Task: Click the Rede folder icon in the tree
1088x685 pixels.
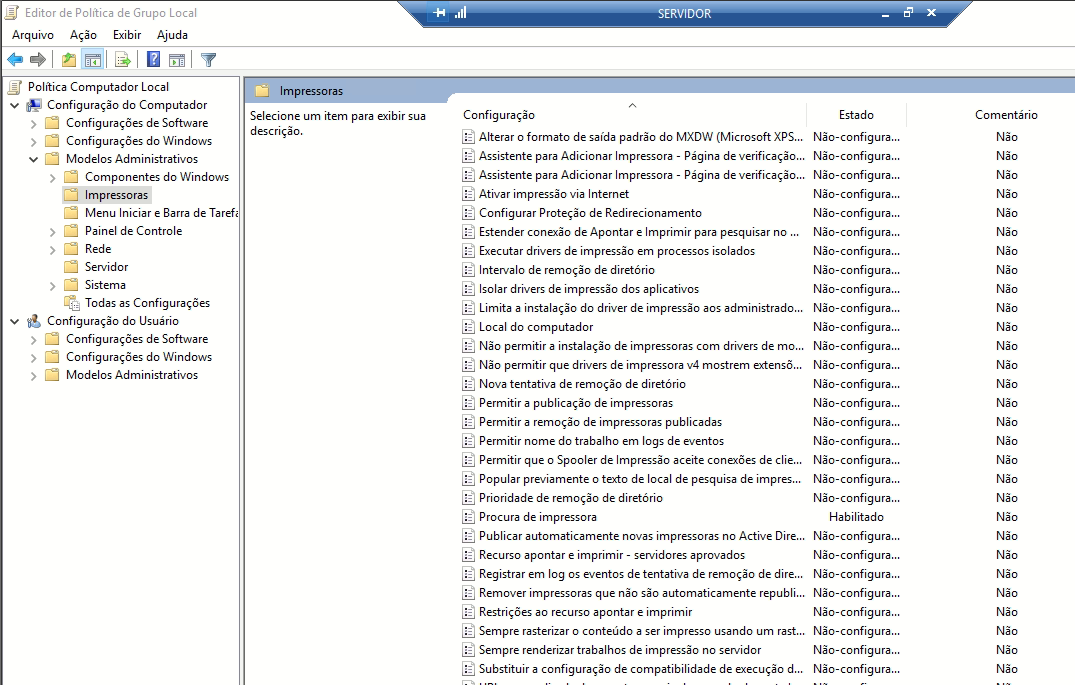Action: click(x=71, y=249)
